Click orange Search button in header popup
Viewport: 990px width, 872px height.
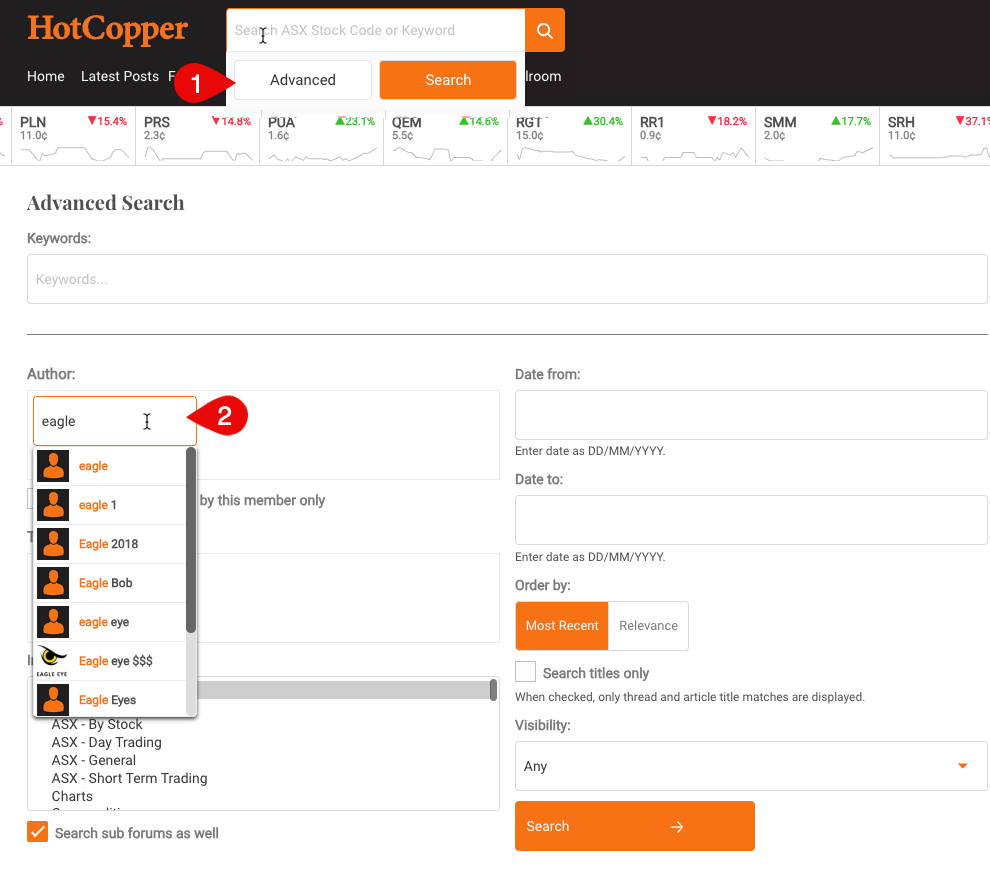click(448, 80)
